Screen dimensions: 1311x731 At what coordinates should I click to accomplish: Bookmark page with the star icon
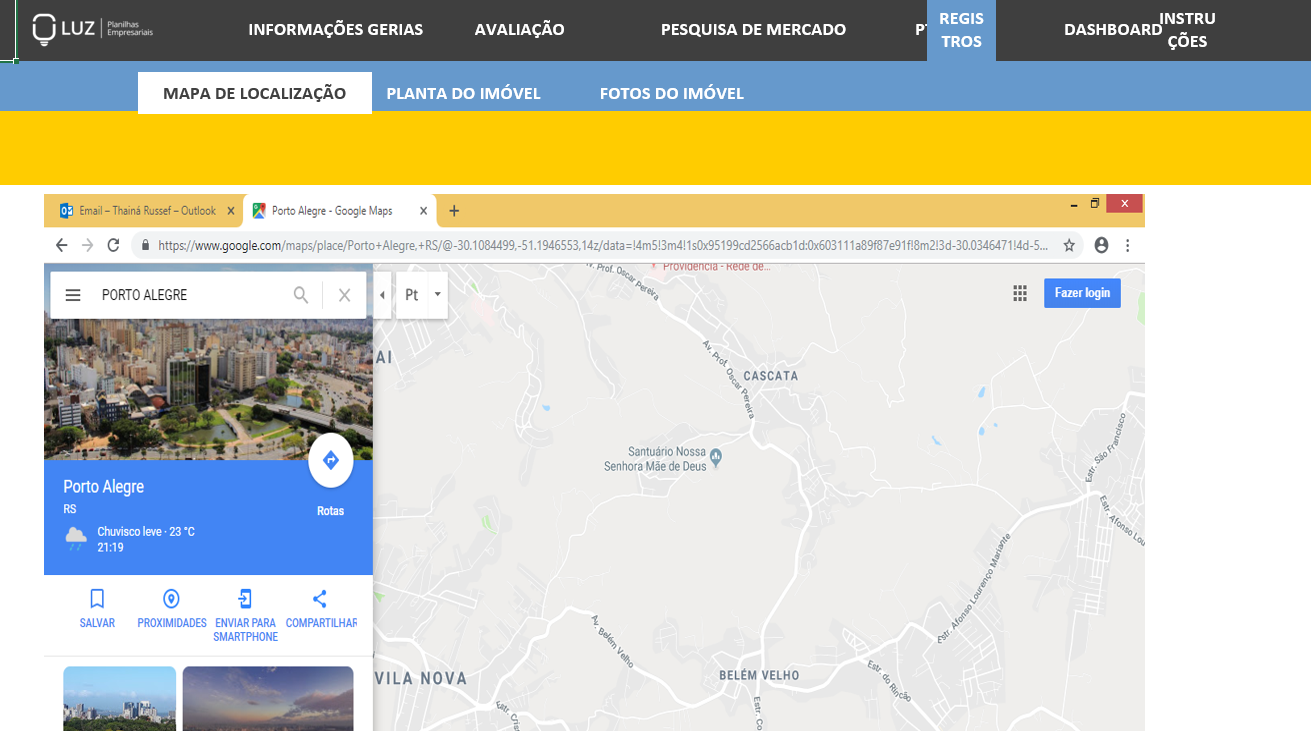click(x=1069, y=245)
